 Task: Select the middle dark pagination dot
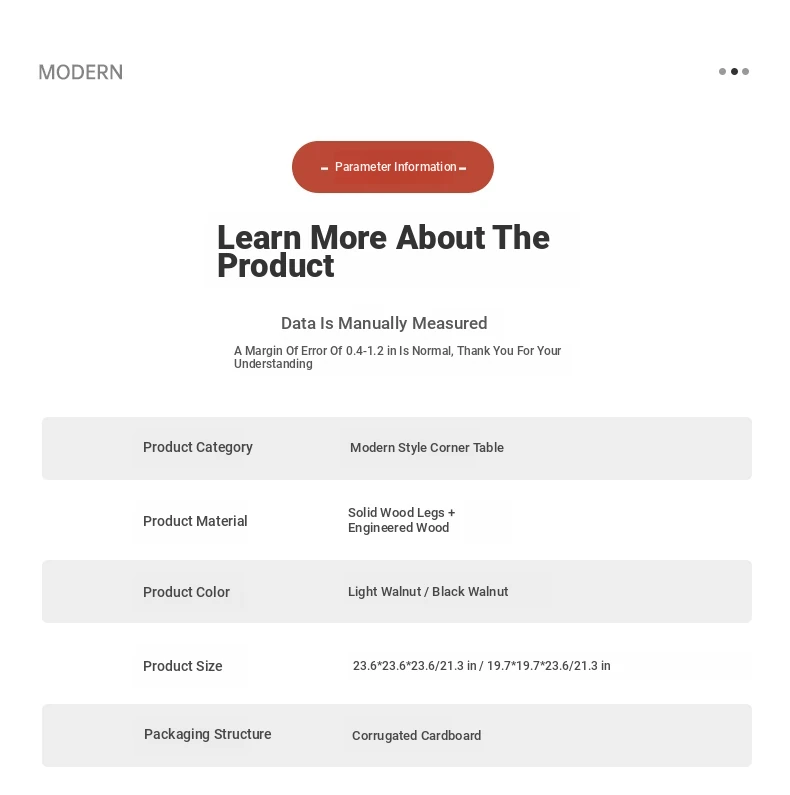tap(734, 71)
